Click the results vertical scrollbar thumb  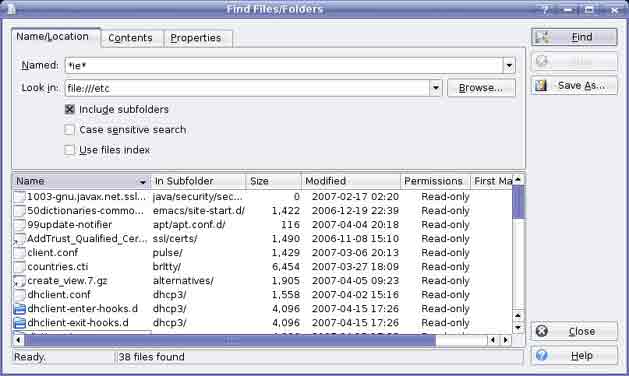point(518,203)
